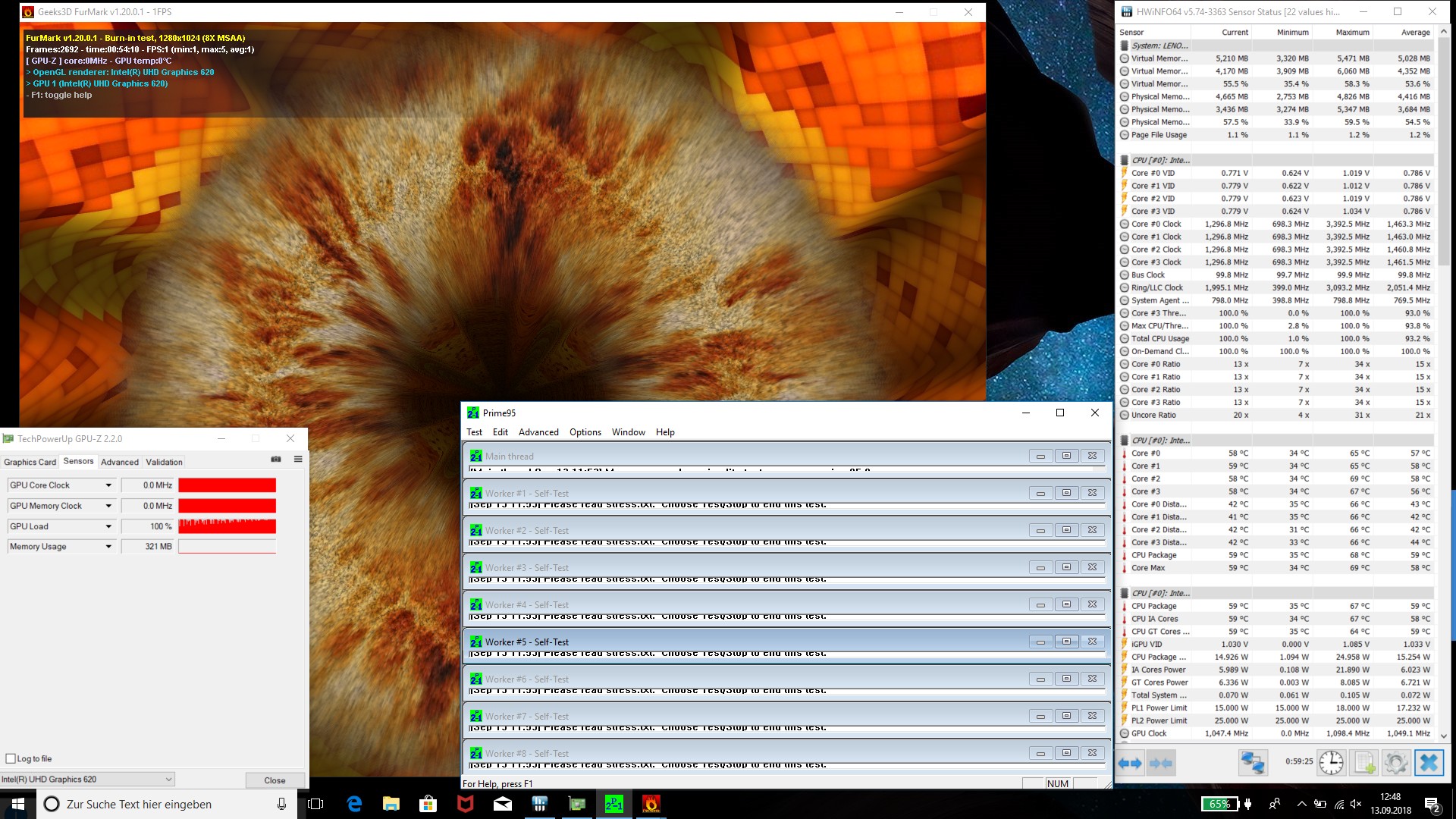Click muted volume tray icon
This screenshot has width=1456, height=819.
1357,804
